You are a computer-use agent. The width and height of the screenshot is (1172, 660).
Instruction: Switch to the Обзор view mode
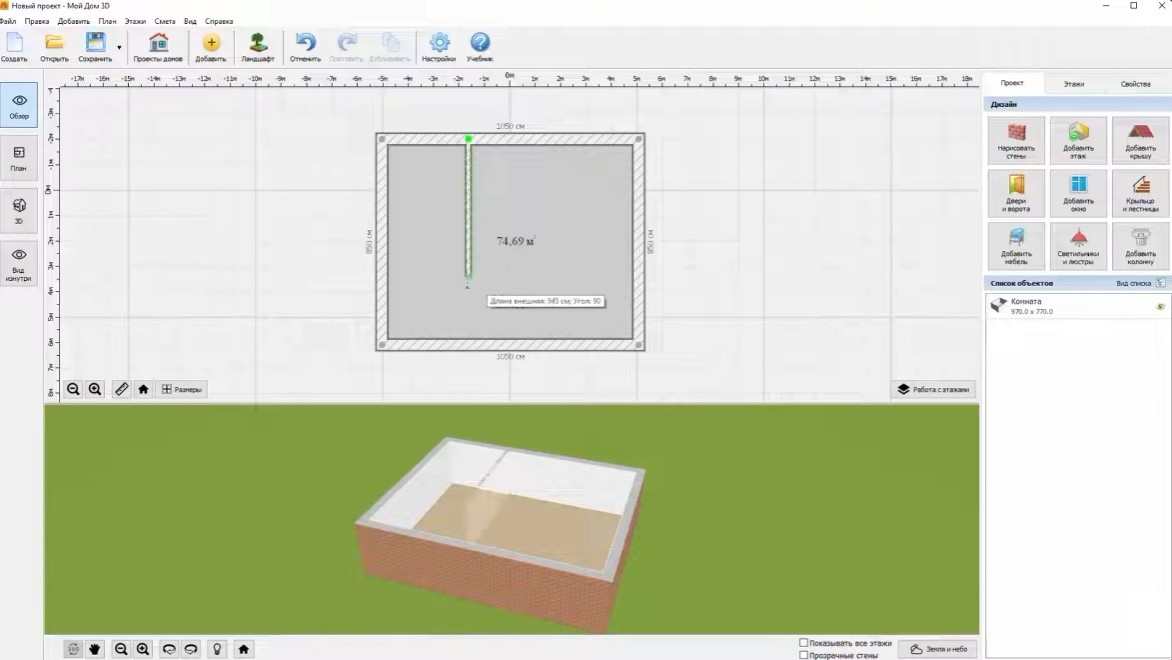(x=19, y=105)
